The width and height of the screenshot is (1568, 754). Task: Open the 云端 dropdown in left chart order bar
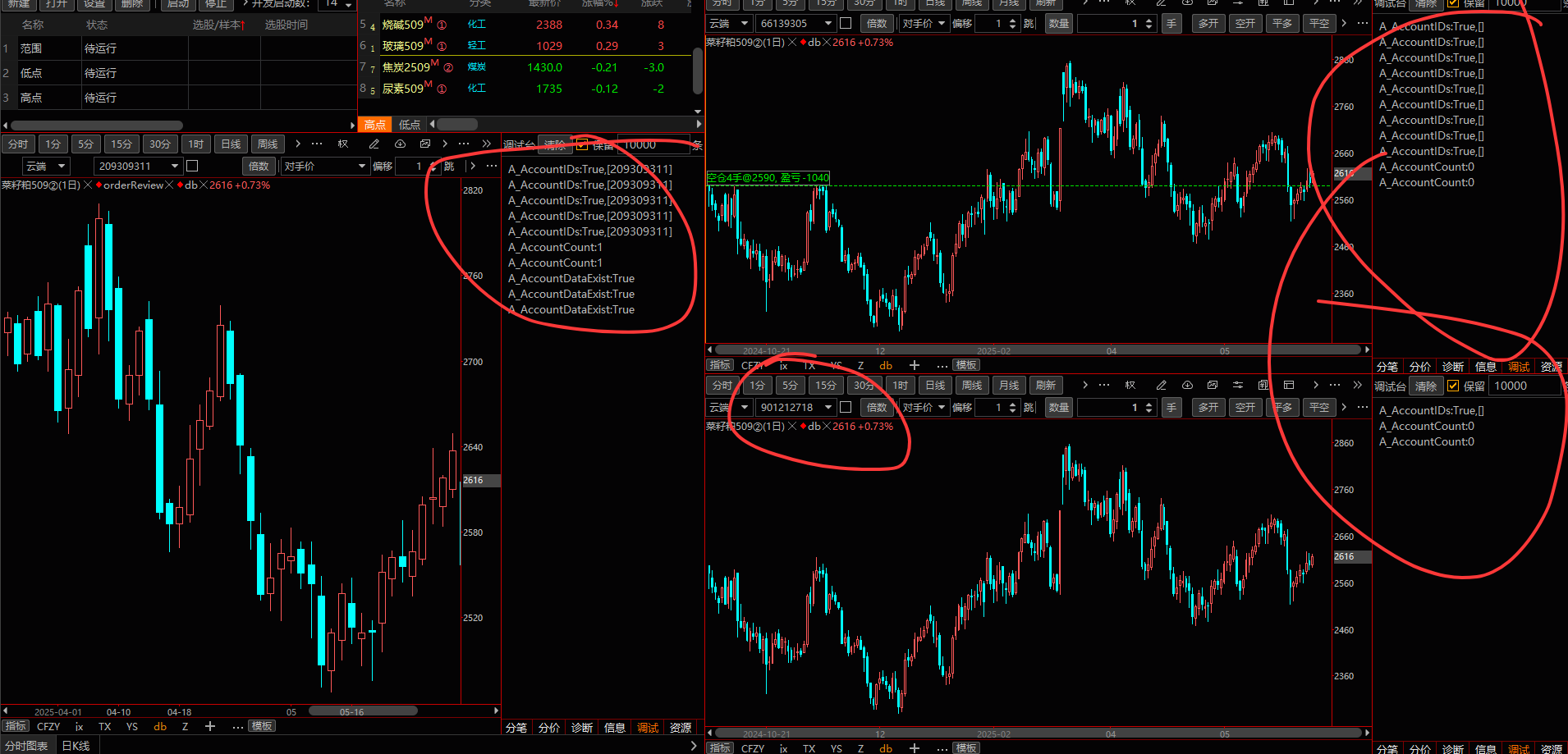(45, 166)
